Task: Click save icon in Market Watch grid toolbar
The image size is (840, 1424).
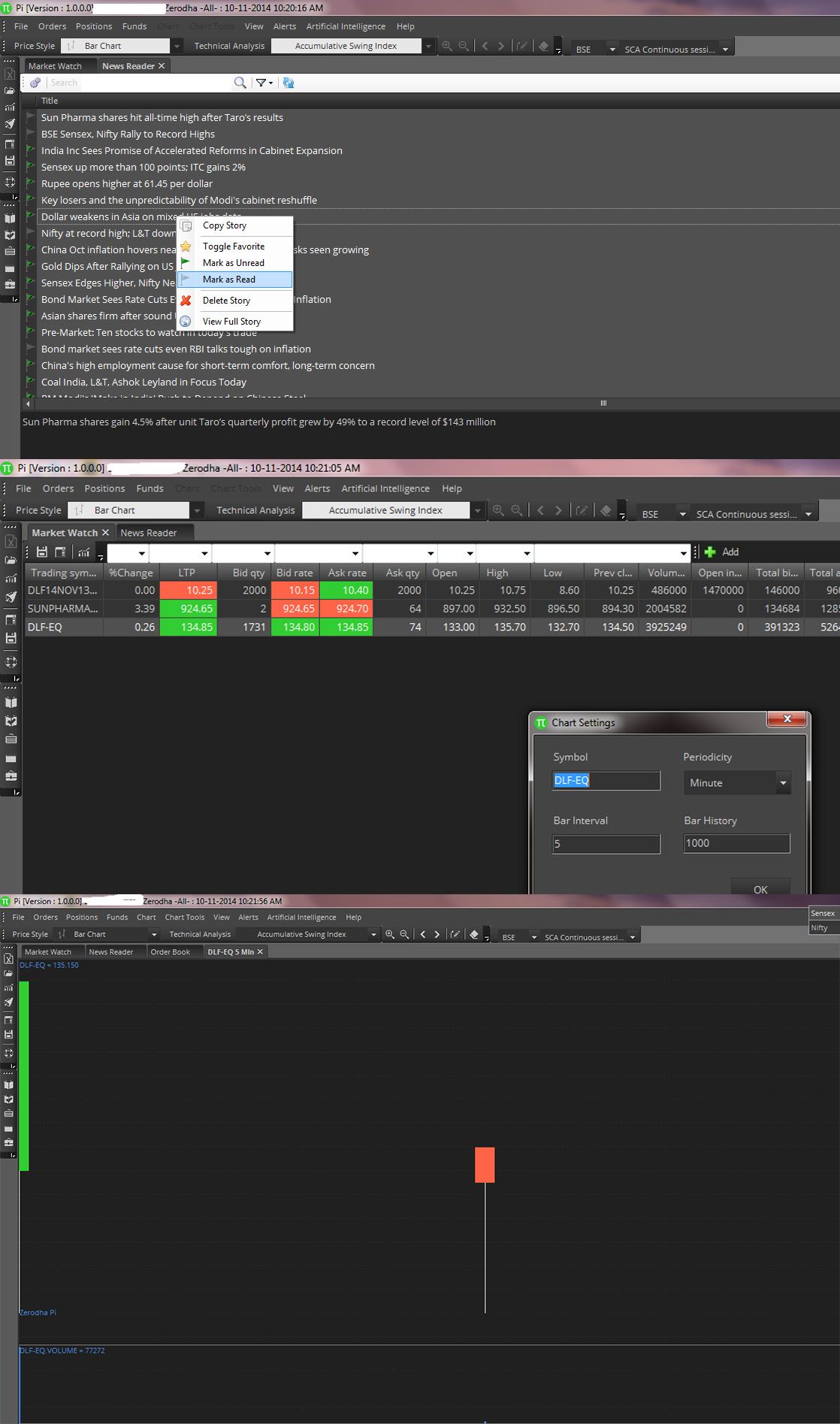Action: pyautogui.click(x=42, y=552)
